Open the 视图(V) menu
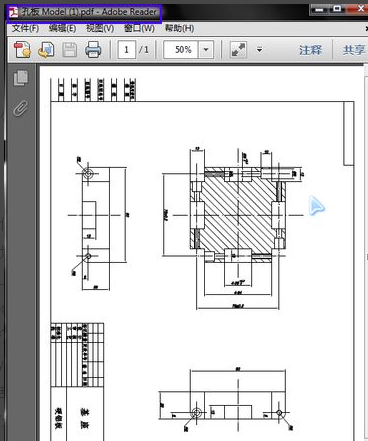Image resolution: width=368 pixels, height=441 pixels. pyautogui.click(x=100, y=28)
